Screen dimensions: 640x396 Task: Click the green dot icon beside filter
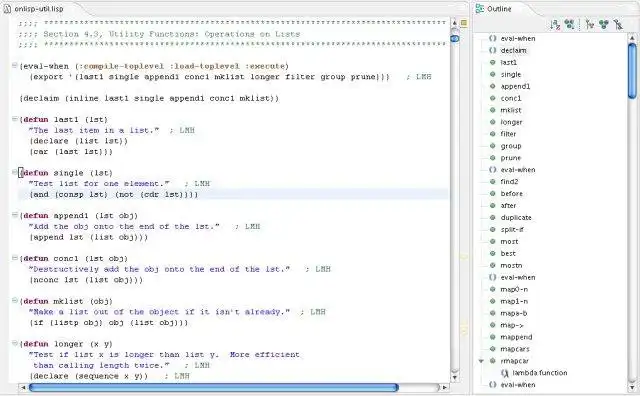[x=493, y=134]
